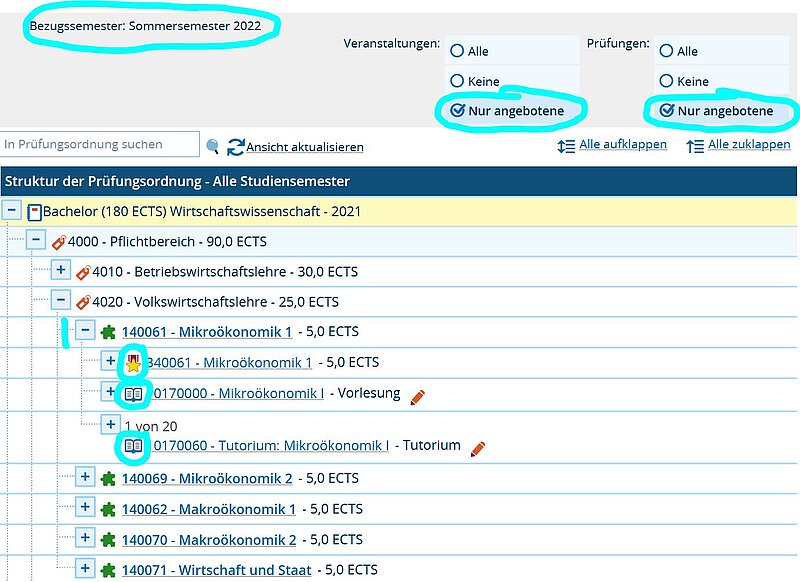Image resolution: width=800 pixels, height=582 pixels.
Task: Click the magnifier search icon
Action: (213, 147)
